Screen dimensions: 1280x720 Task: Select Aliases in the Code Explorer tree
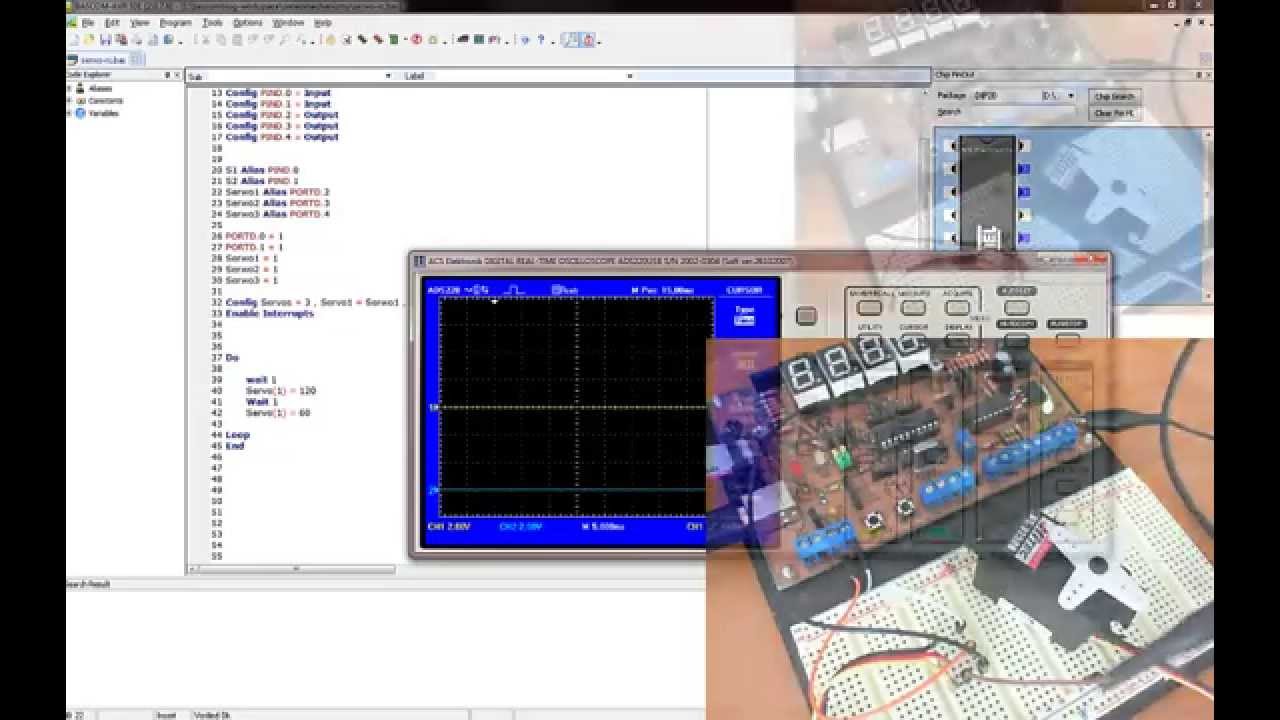click(100, 88)
